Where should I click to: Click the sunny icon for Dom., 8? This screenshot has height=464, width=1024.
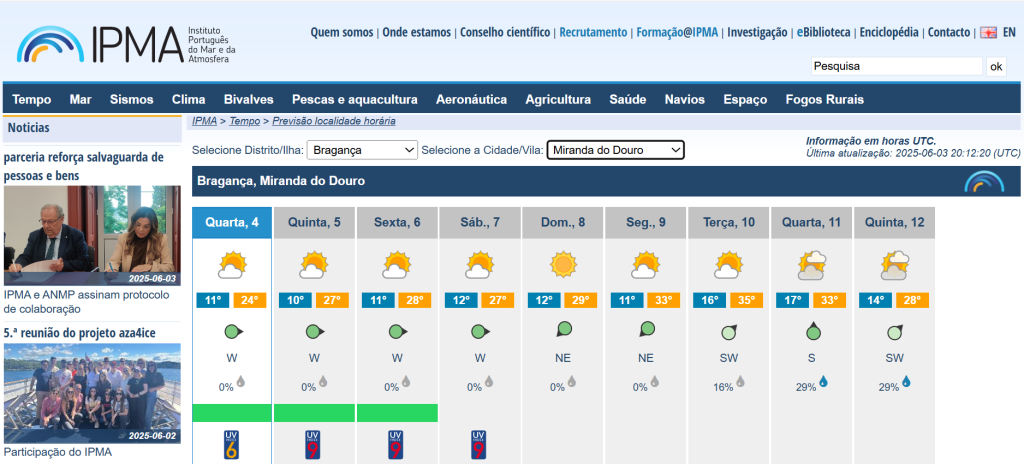pos(564,265)
